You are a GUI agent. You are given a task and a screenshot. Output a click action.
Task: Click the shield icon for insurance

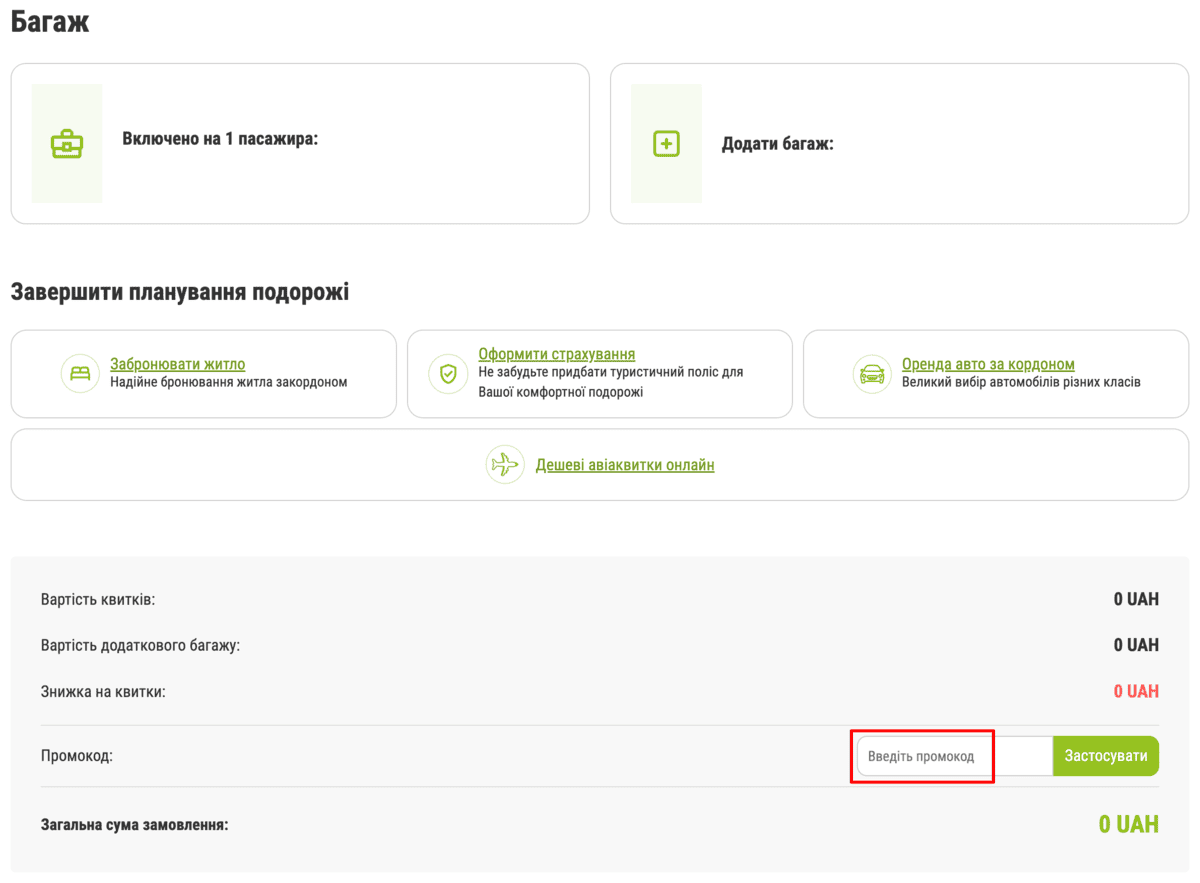(x=448, y=373)
